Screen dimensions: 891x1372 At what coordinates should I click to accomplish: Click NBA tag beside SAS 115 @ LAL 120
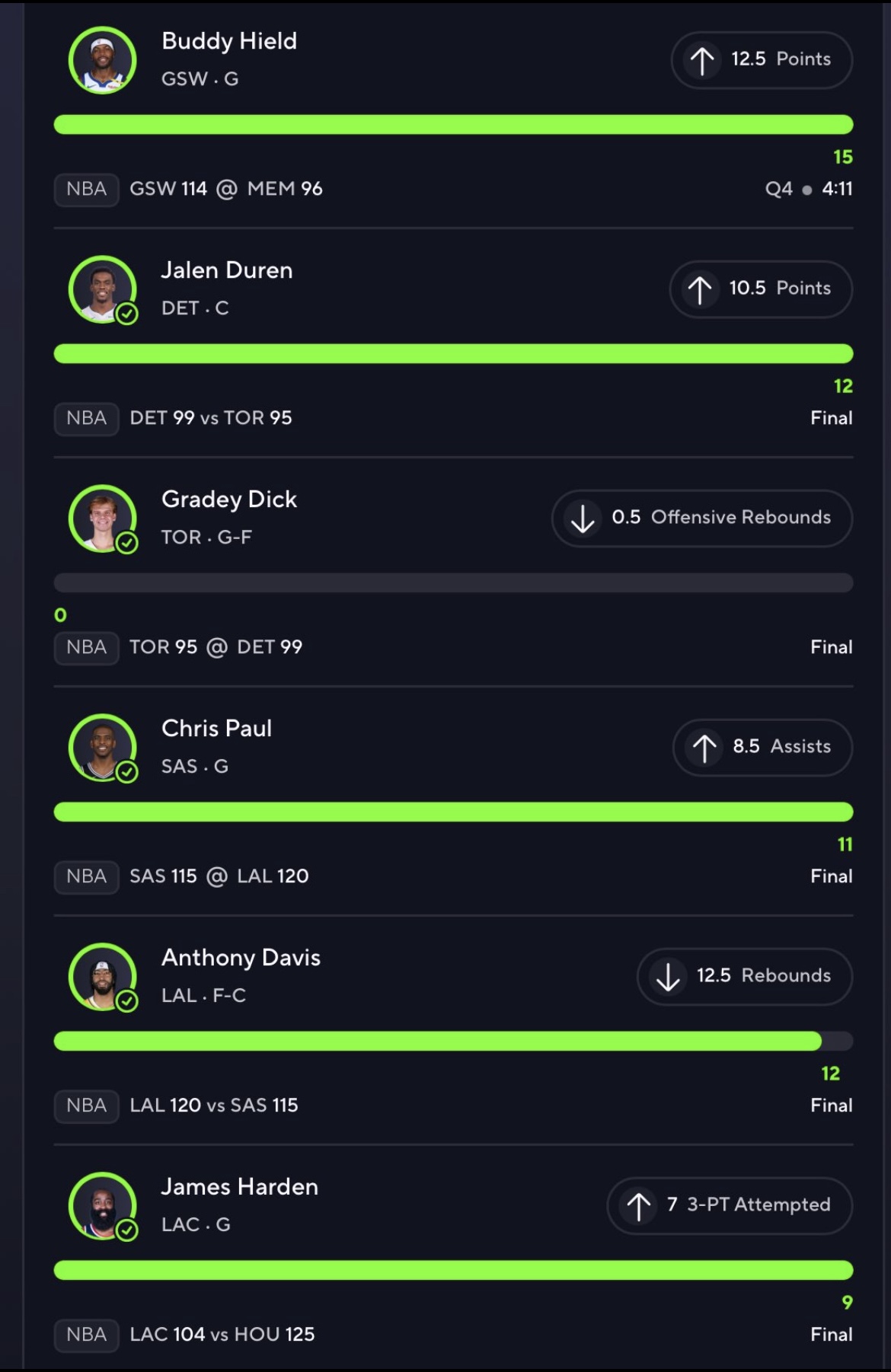(x=86, y=876)
